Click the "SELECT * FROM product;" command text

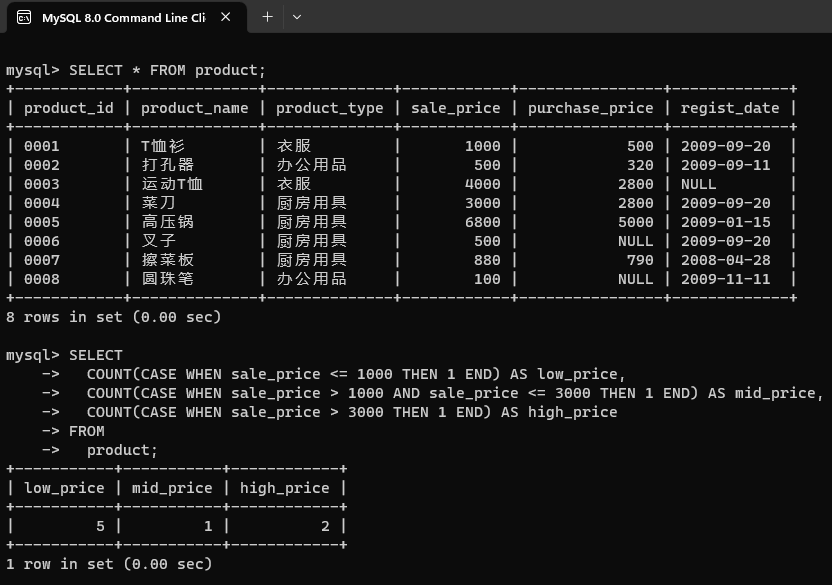167,70
